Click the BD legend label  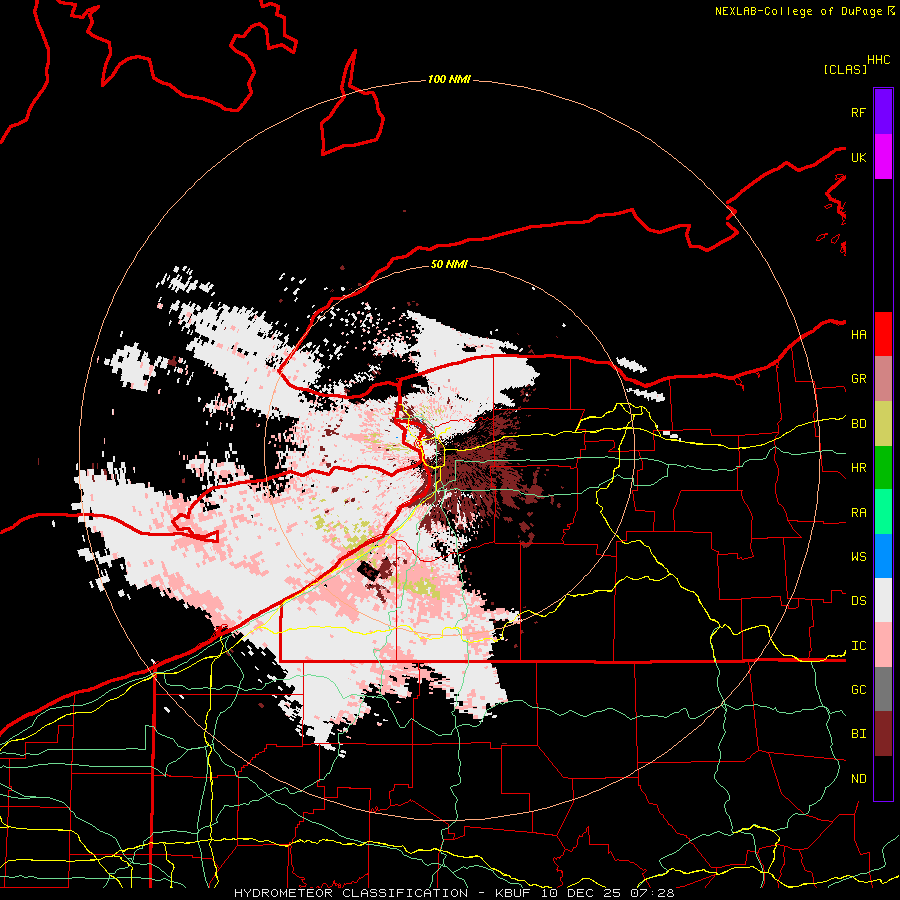coord(858,424)
